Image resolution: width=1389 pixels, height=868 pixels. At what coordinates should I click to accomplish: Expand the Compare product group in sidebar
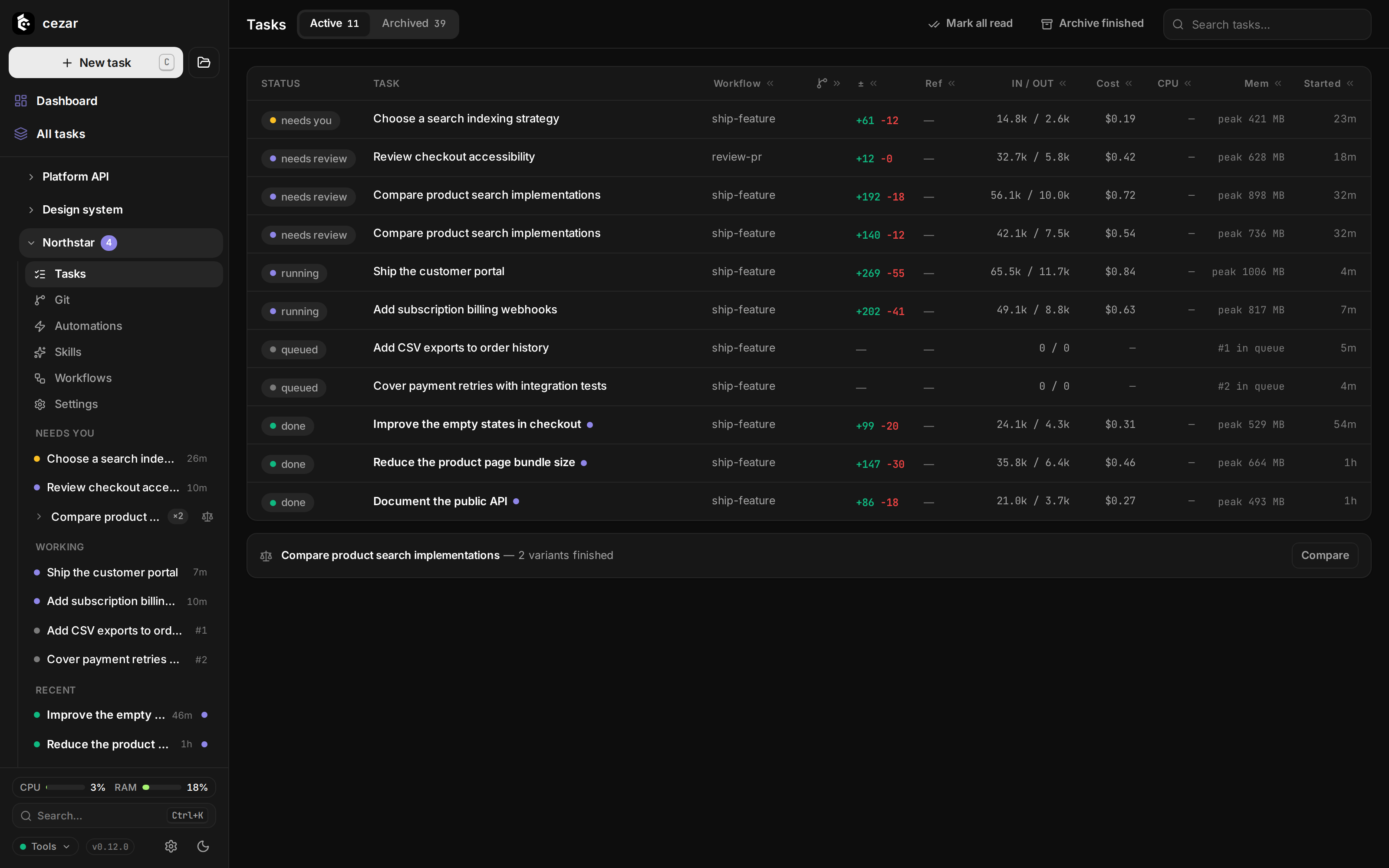tap(39, 516)
